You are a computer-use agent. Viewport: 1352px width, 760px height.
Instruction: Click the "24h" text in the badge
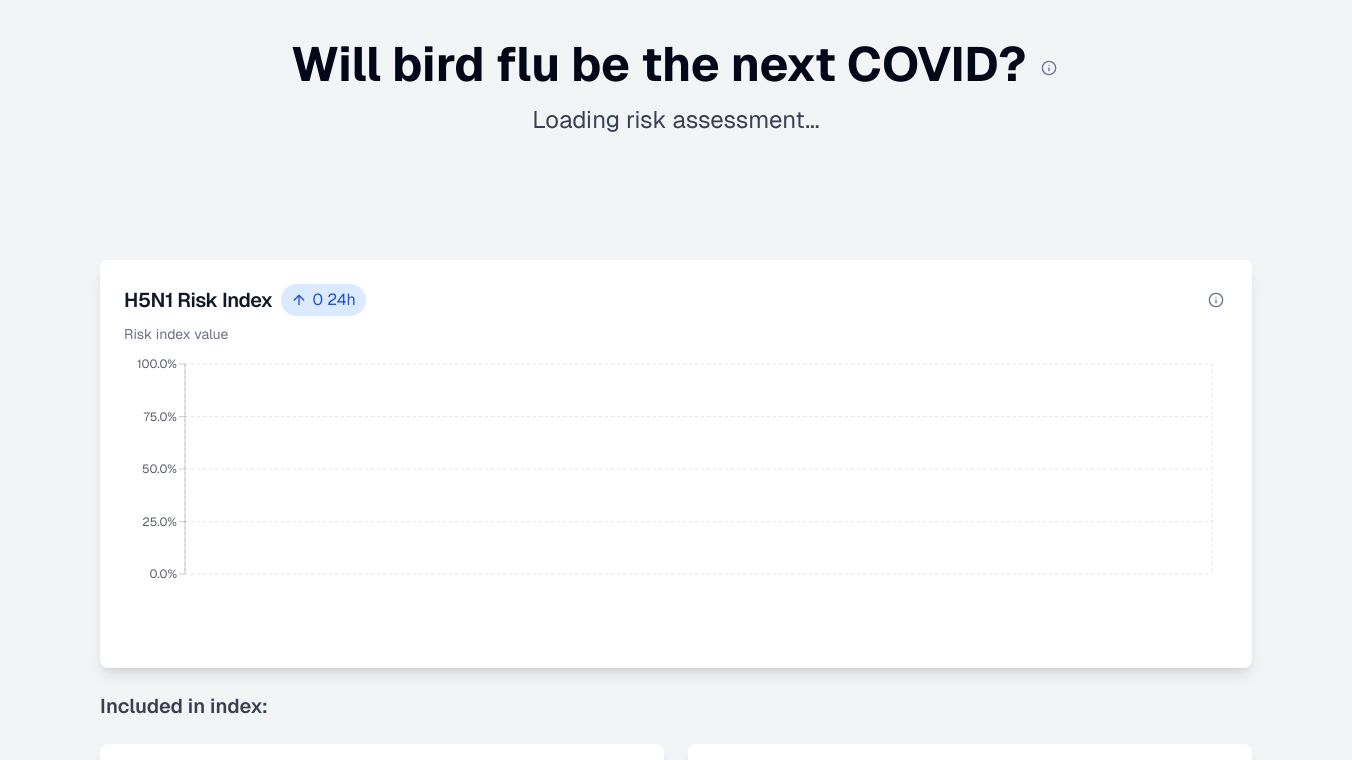pyautogui.click(x=341, y=300)
